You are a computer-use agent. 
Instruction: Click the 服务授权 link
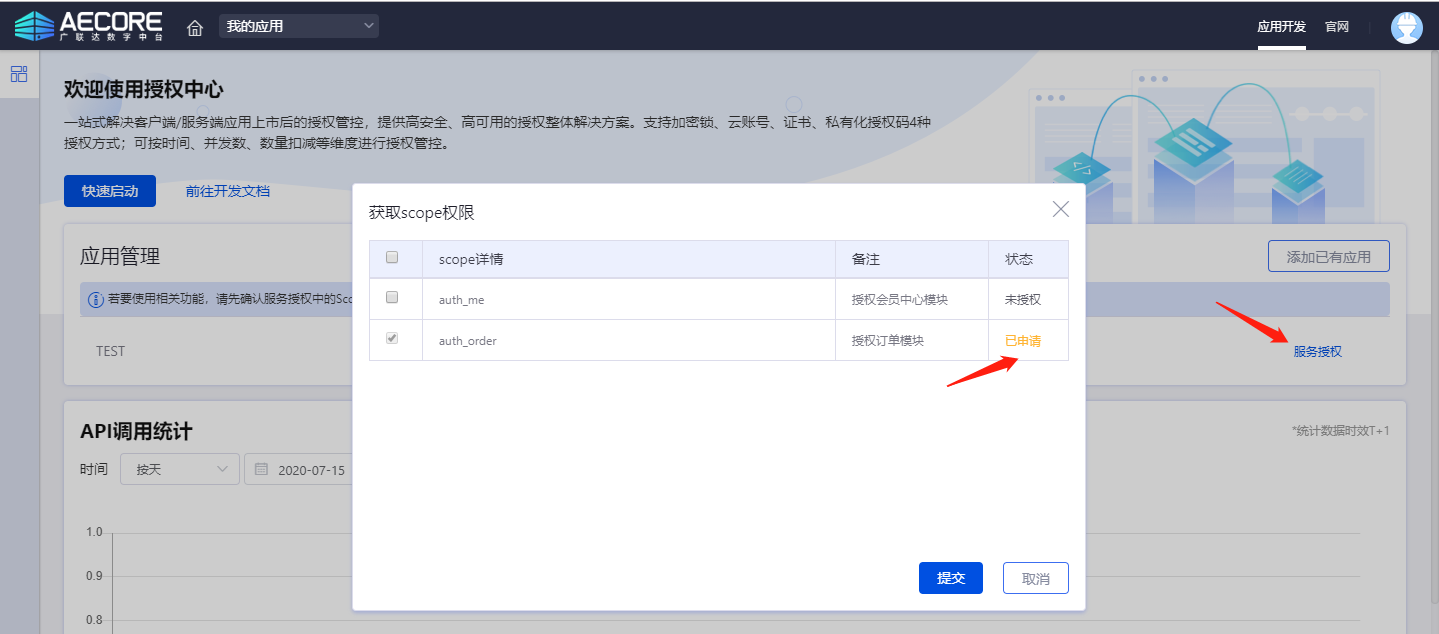pos(1317,351)
